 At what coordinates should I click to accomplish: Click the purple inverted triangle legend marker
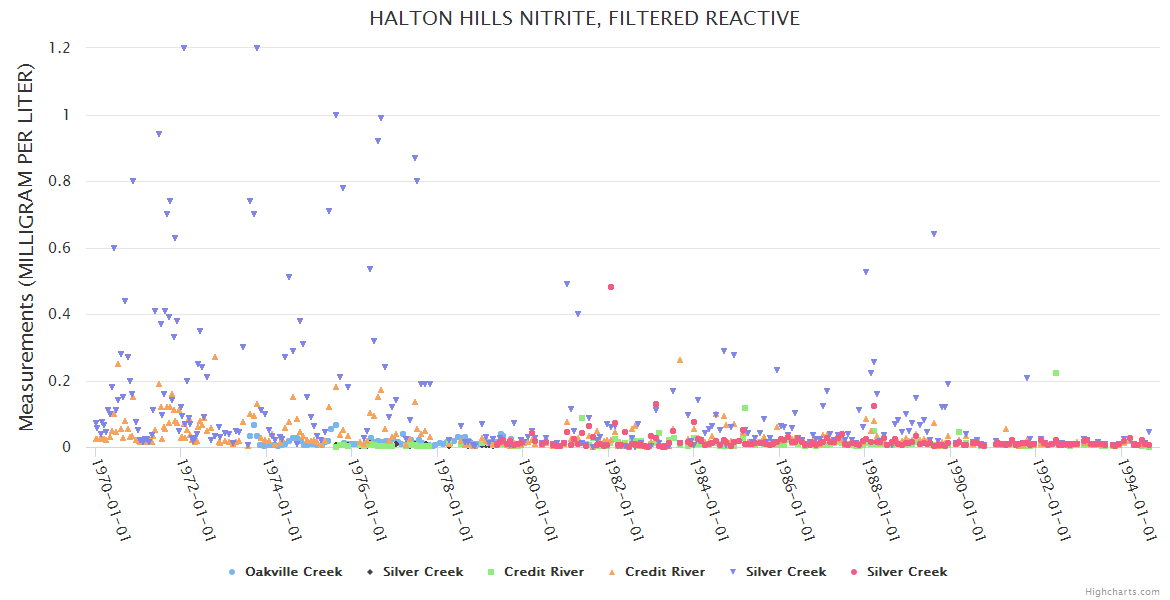734,572
